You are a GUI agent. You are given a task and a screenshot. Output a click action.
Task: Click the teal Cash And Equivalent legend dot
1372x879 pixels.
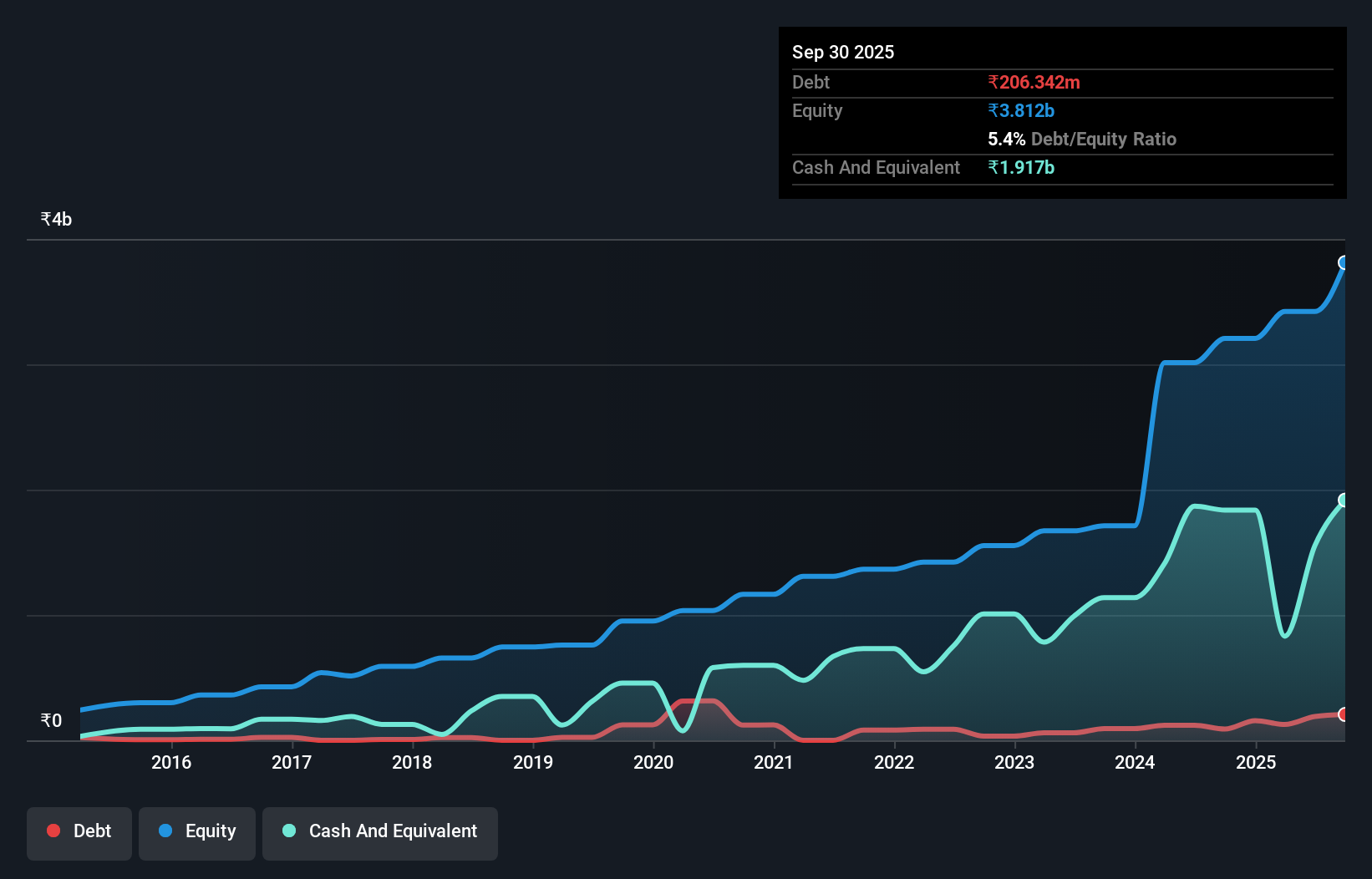point(287,831)
